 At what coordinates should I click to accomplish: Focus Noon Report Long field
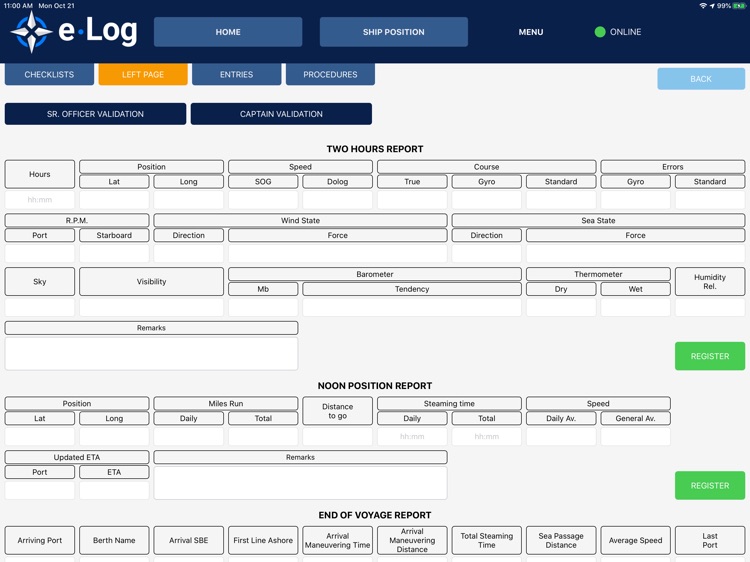pos(114,436)
